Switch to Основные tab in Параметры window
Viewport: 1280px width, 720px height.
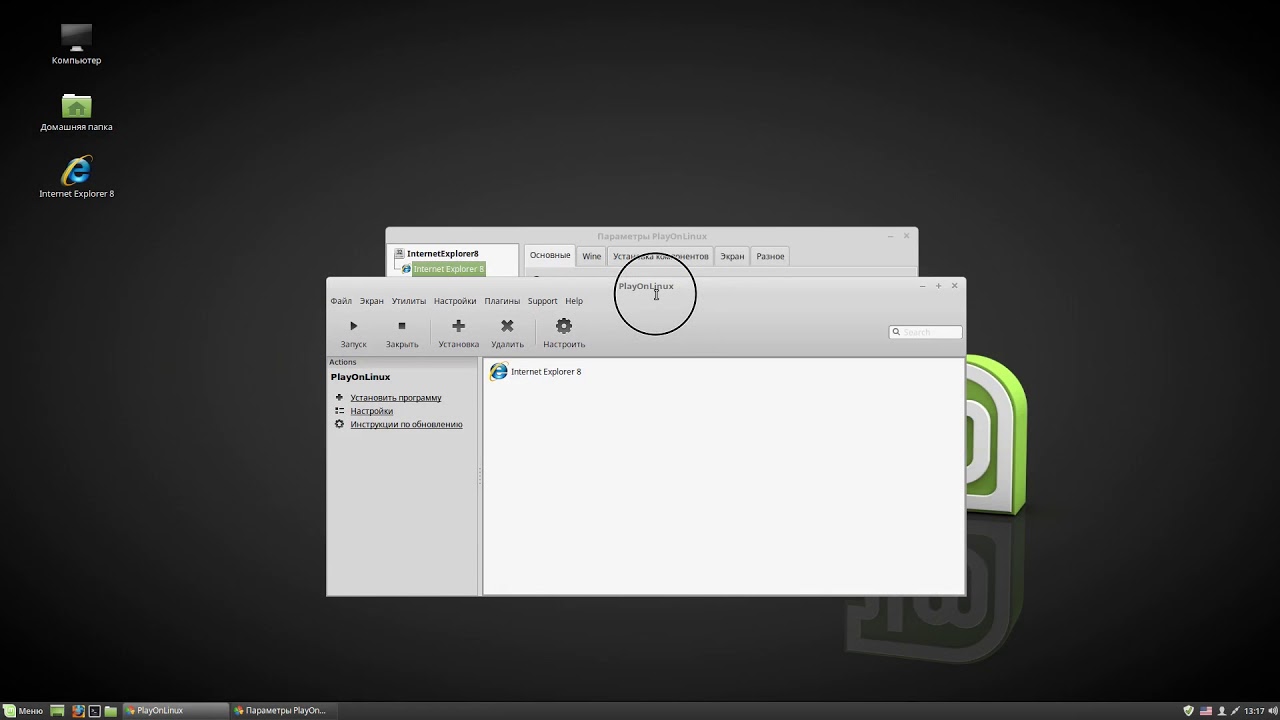pos(550,256)
